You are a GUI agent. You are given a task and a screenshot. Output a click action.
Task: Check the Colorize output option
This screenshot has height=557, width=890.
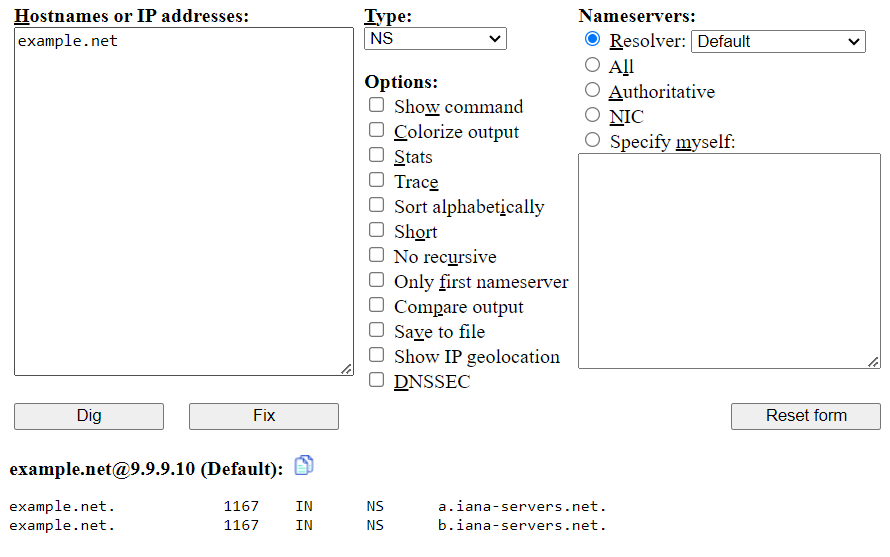pyautogui.click(x=376, y=130)
